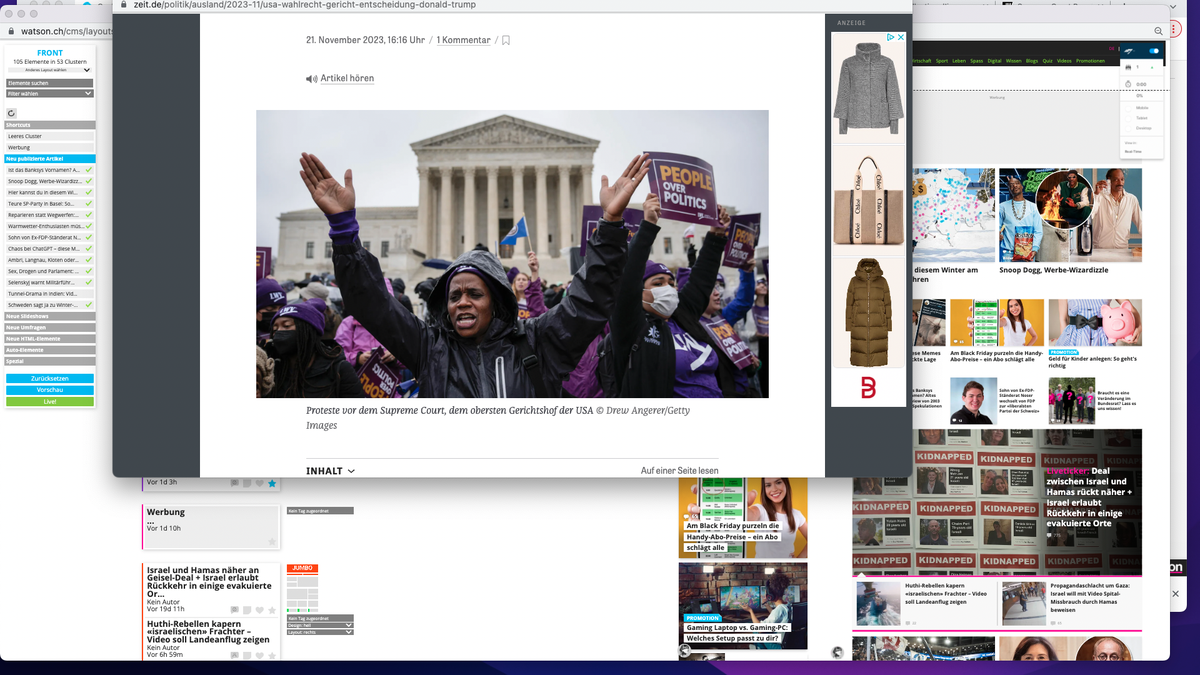Open Promotionen in the watson navigation bar
The height and width of the screenshot is (675, 1200).
point(1090,61)
